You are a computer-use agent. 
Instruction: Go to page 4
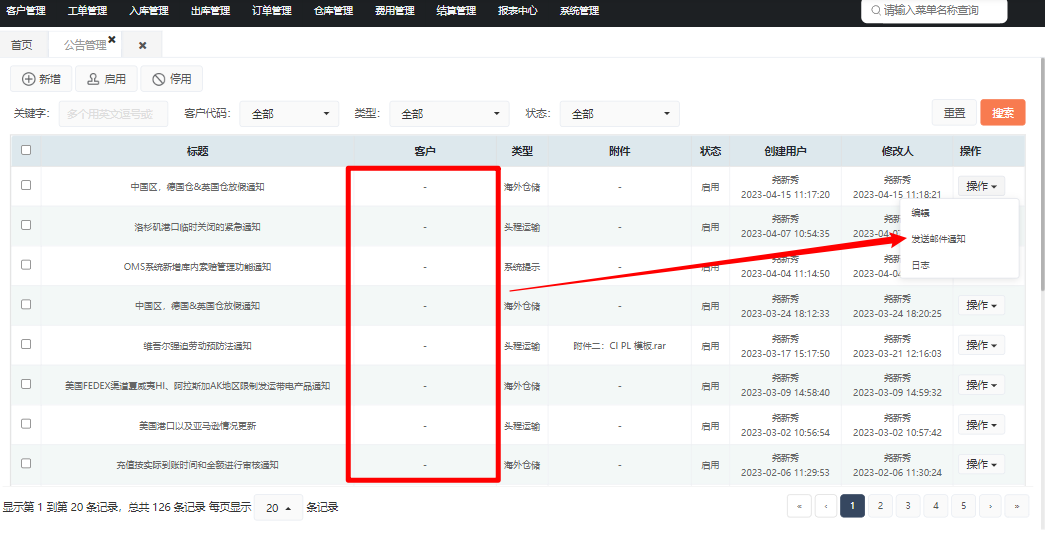pyautogui.click(x=936, y=506)
